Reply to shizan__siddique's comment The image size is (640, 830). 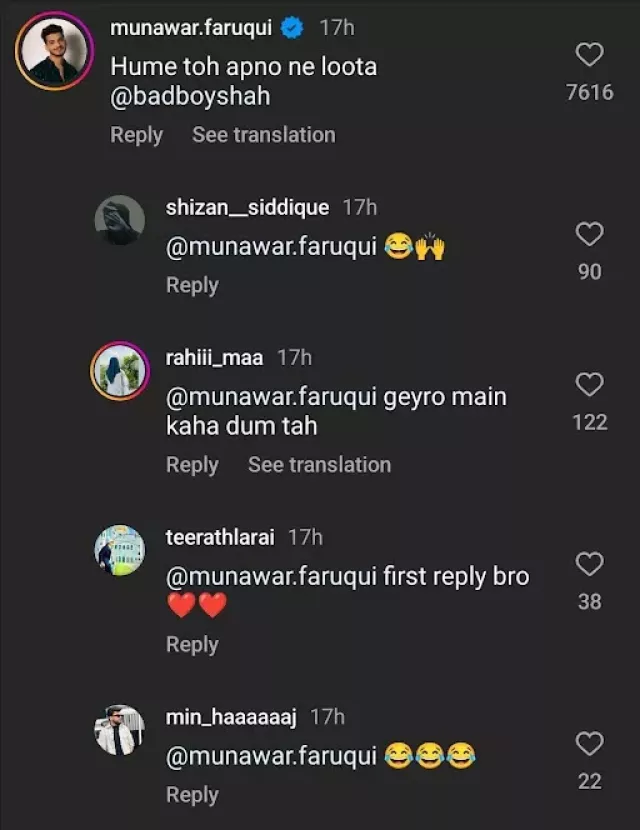pos(192,285)
